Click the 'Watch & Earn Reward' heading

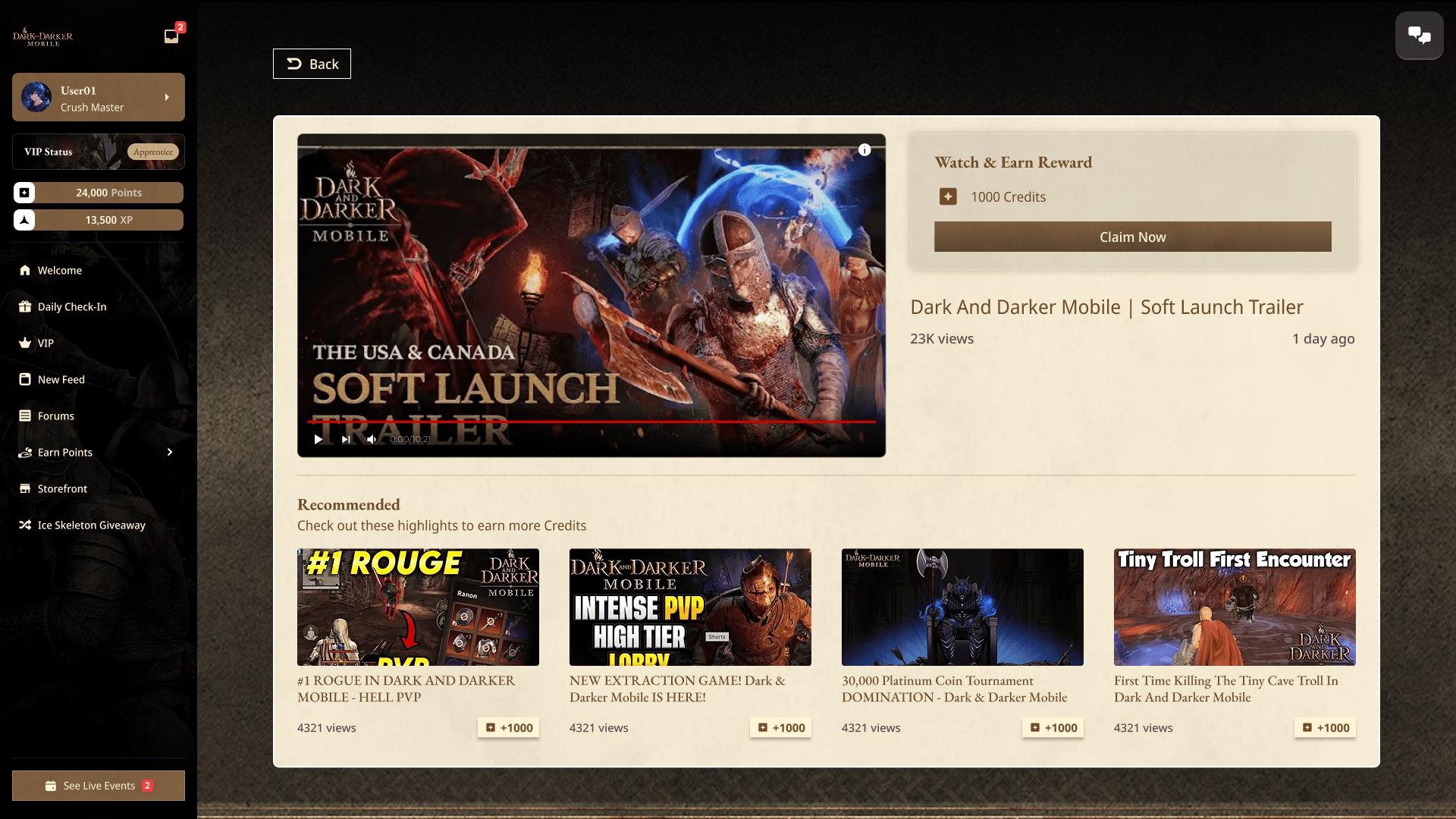coord(1013,162)
